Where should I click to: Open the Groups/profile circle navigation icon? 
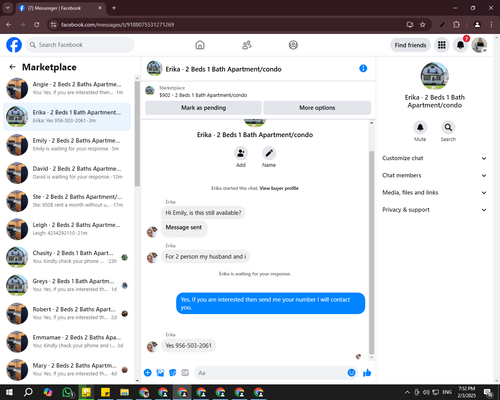(293, 45)
